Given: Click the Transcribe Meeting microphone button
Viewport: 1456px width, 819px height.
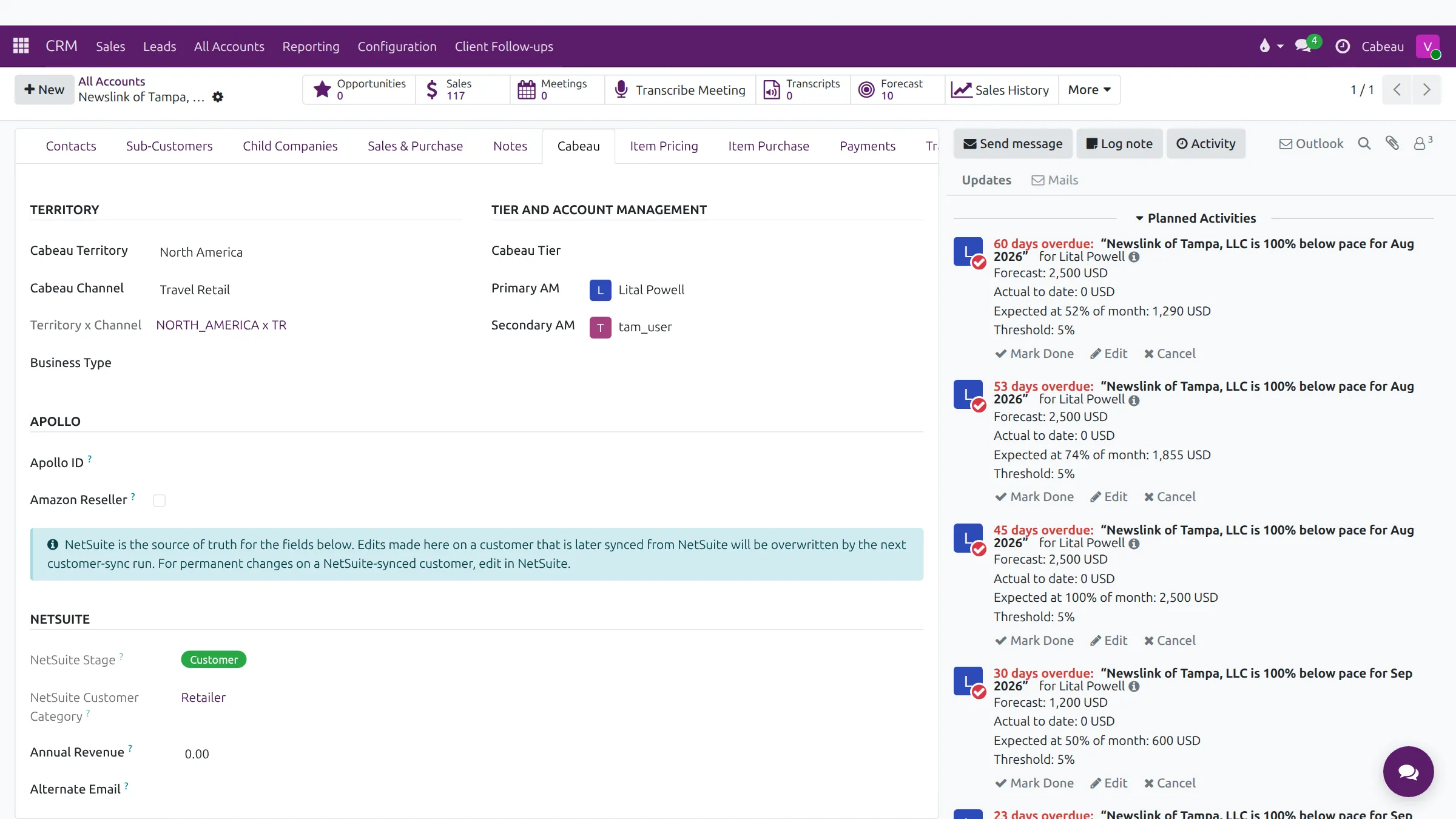Looking at the screenshot, I should (680, 90).
